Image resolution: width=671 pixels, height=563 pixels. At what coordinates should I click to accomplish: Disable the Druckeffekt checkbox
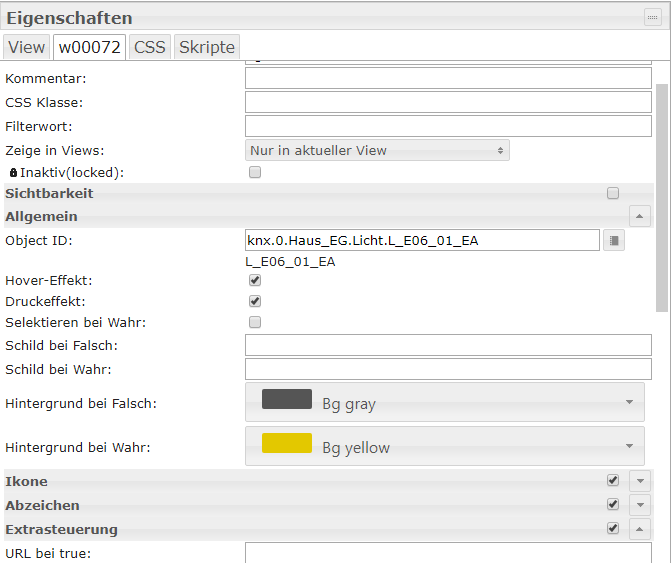[x=255, y=301]
